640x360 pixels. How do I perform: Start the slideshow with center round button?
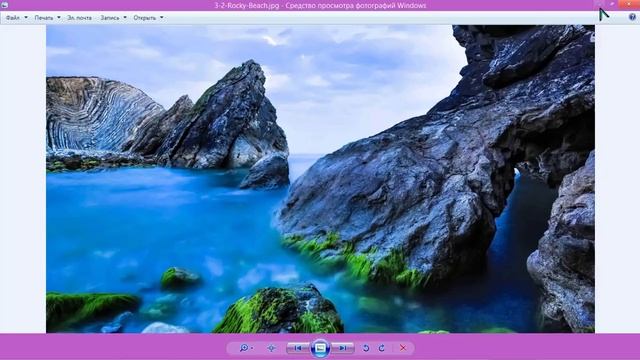coord(320,348)
